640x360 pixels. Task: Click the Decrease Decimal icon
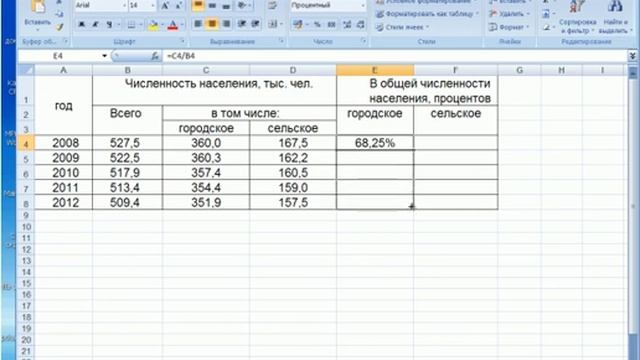pyautogui.click(x=360, y=24)
